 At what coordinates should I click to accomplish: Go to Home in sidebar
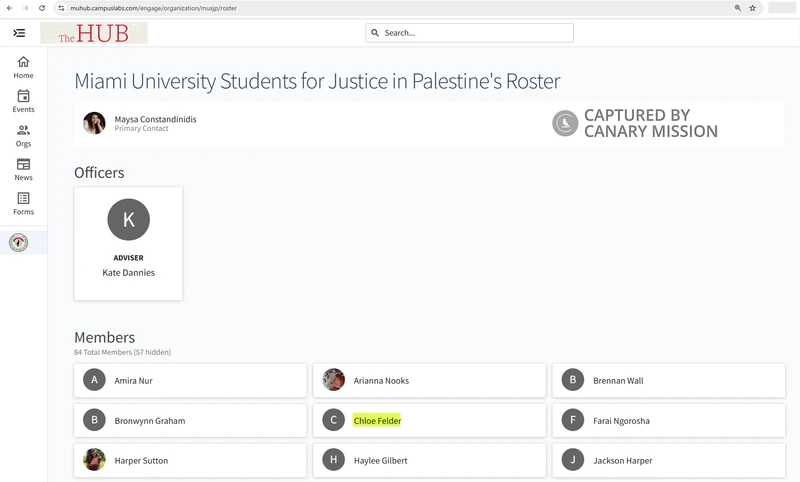point(23,67)
